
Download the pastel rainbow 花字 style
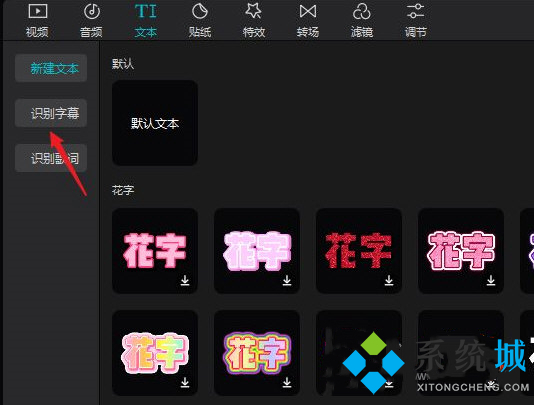click(x=185, y=383)
